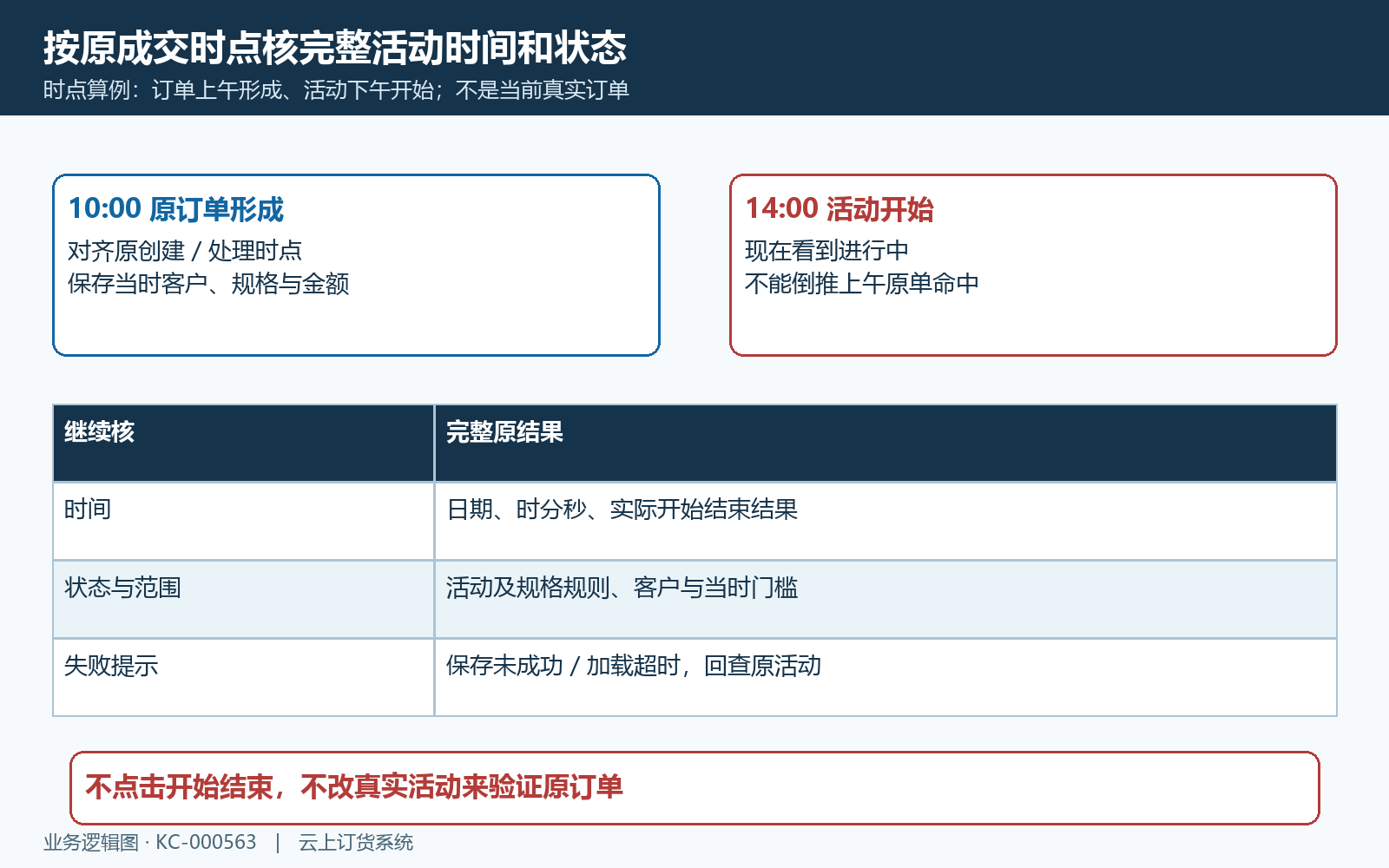Viewport: 1389px width, 868px height.
Task: Click the title 按原成交时点核完整活动时间和状态
Action: pos(335,48)
